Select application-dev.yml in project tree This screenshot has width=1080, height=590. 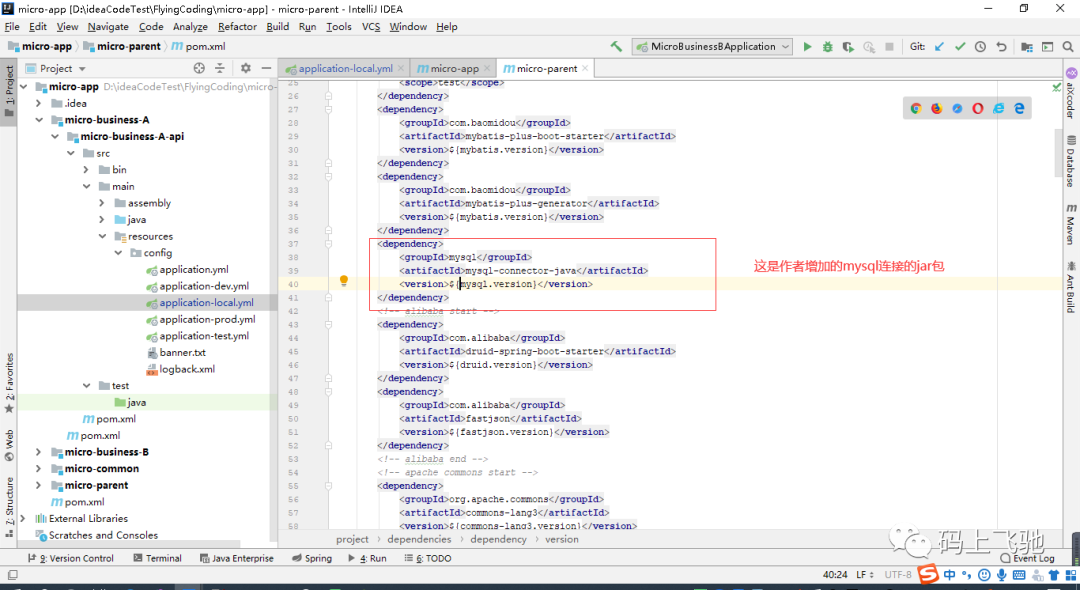tap(198, 286)
